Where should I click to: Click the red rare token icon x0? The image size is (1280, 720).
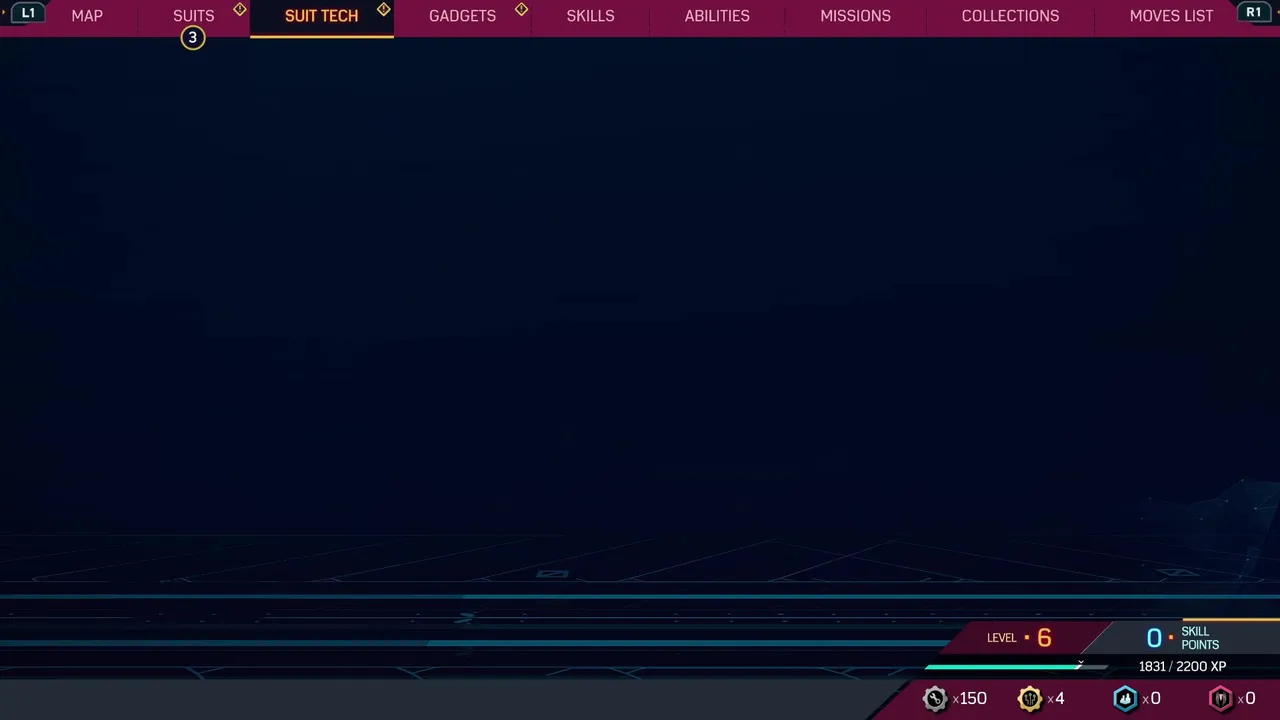point(1220,699)
